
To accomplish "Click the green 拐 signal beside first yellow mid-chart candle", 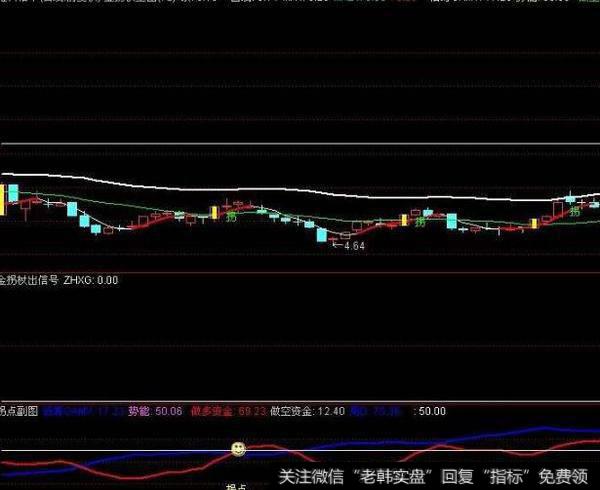I will (x=231, y=215).
